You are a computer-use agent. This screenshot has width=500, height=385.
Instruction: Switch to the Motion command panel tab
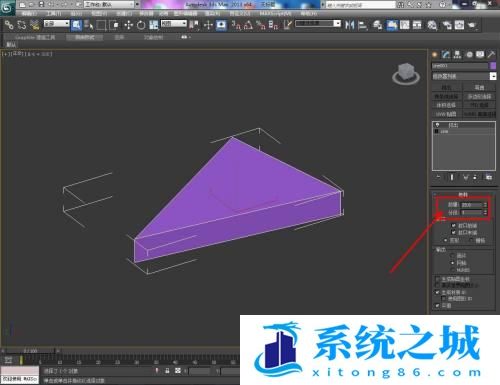(x=469, y=55)
